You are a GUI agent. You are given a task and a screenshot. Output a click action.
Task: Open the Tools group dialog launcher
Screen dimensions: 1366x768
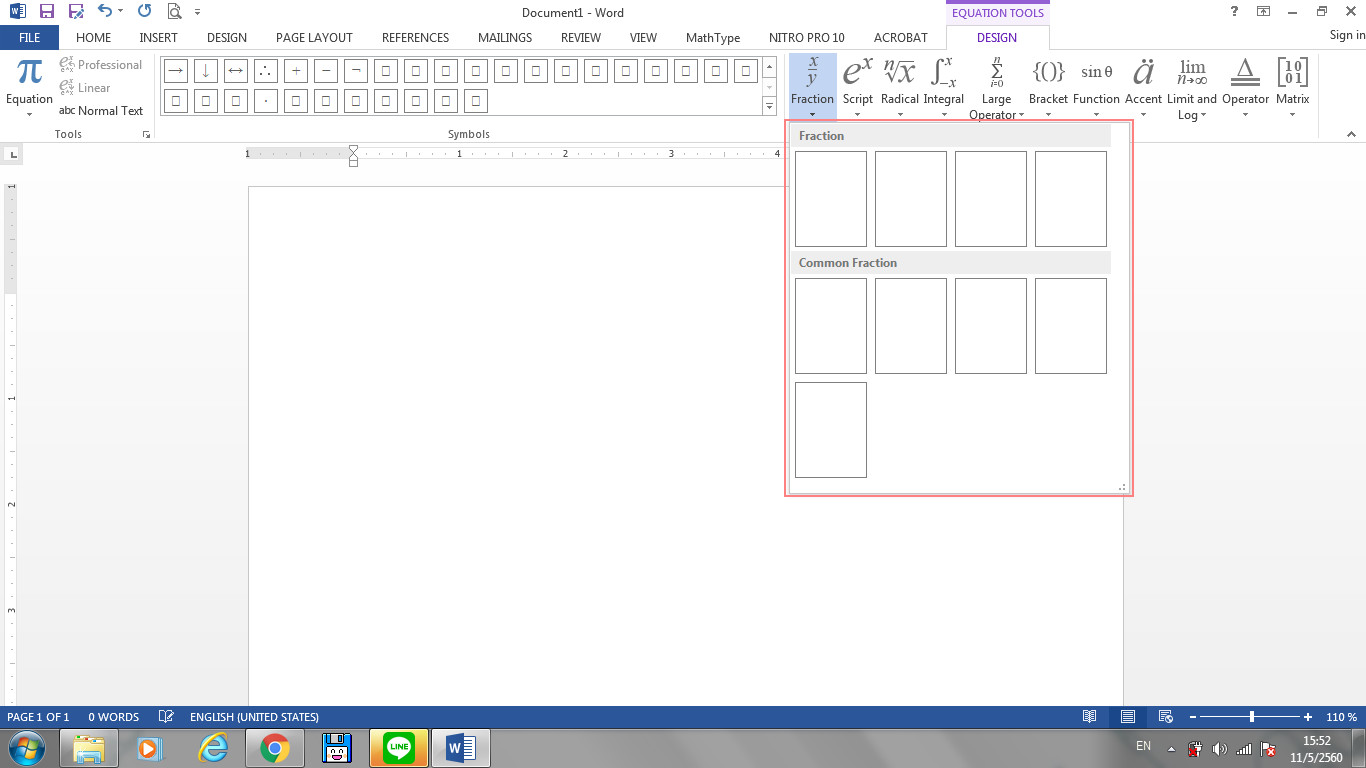tap(146, 134)
